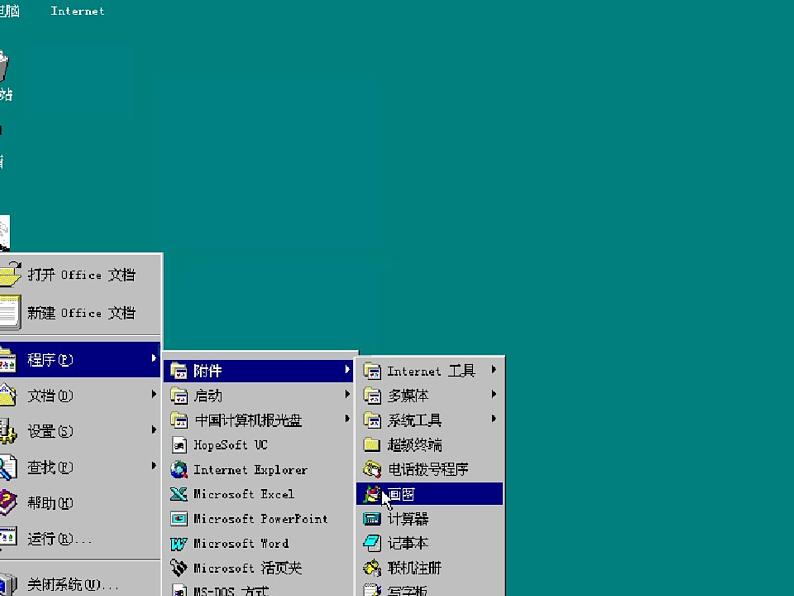Viewport: 794px width, 596px height.
Task: Click the 超级终端 folder icon
Action: point(372,445)
